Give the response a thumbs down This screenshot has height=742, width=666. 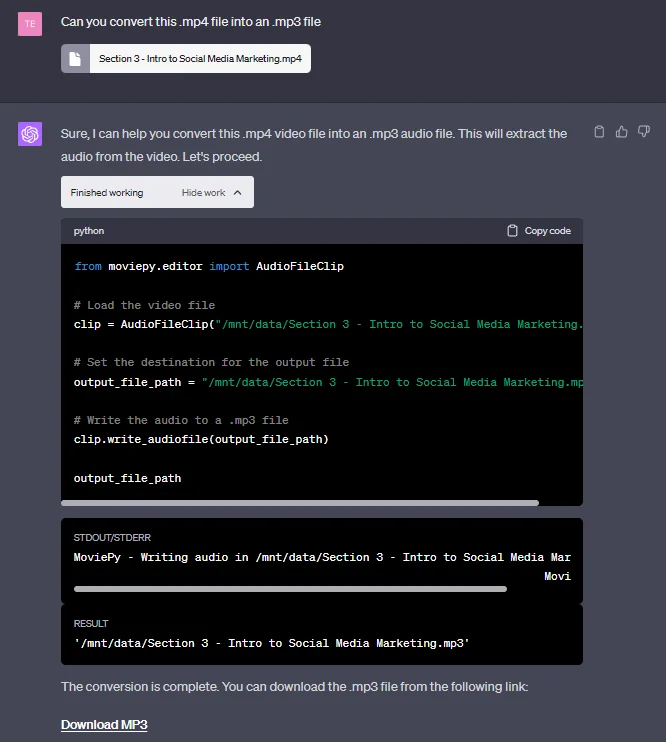pyautogui.click(x=644, y=131)
